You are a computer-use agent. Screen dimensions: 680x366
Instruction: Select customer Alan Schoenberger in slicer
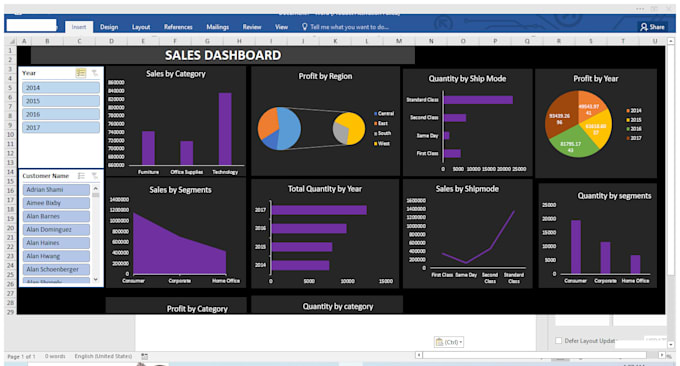pyautogui.click(x=56, y=269)
